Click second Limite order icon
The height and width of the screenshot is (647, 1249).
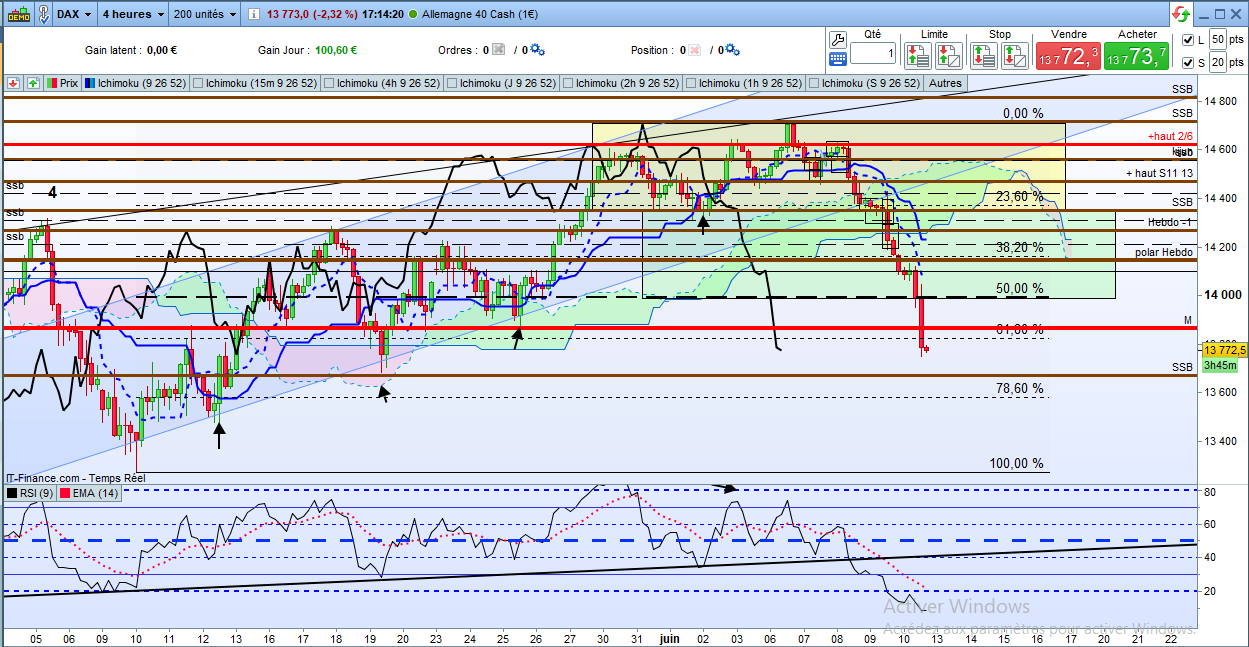point(949,55)
